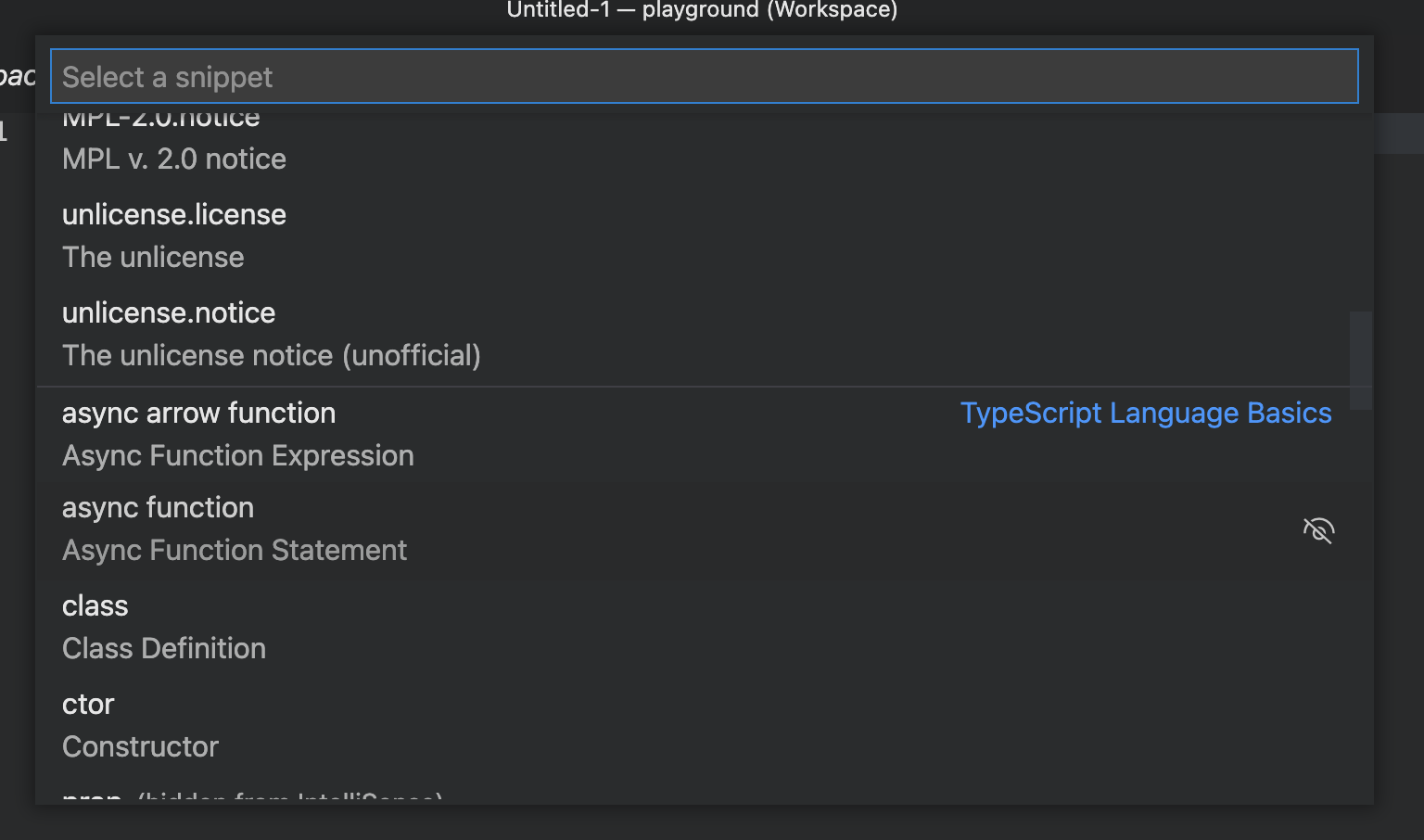The image size is (1424, 840).
Task: Select the "async function" snippet row
Action: (x=158, y=507)
